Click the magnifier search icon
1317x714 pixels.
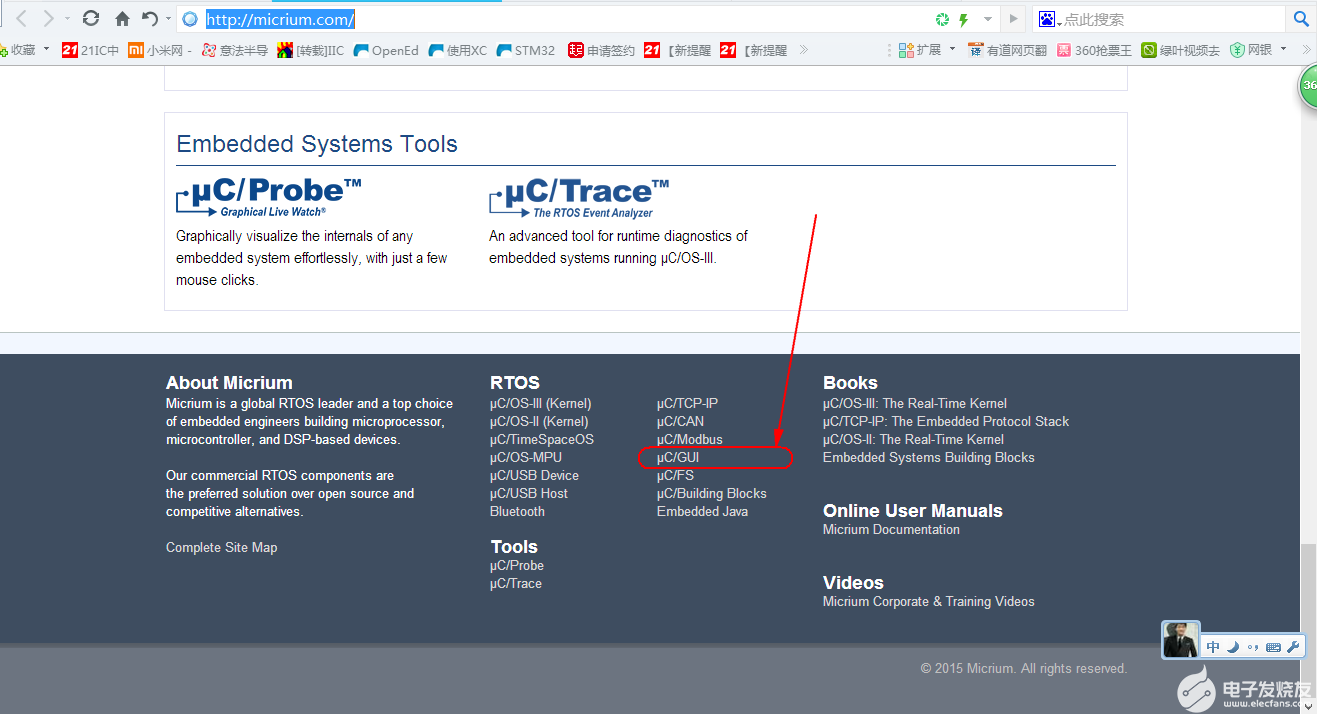tap(1301, 19)
